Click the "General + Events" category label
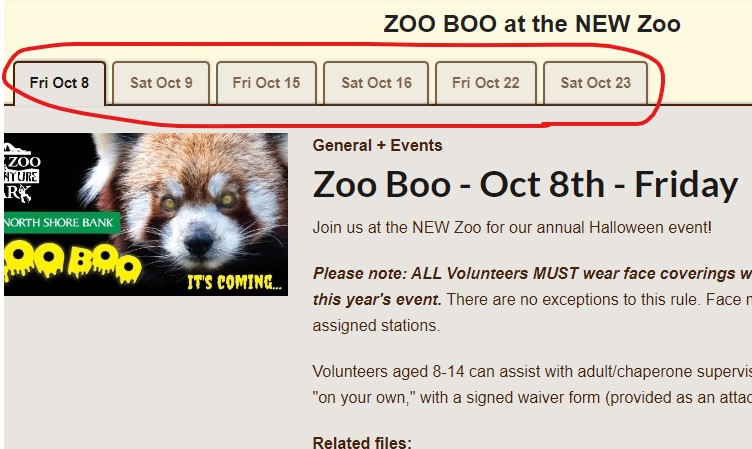 [377, 146]
